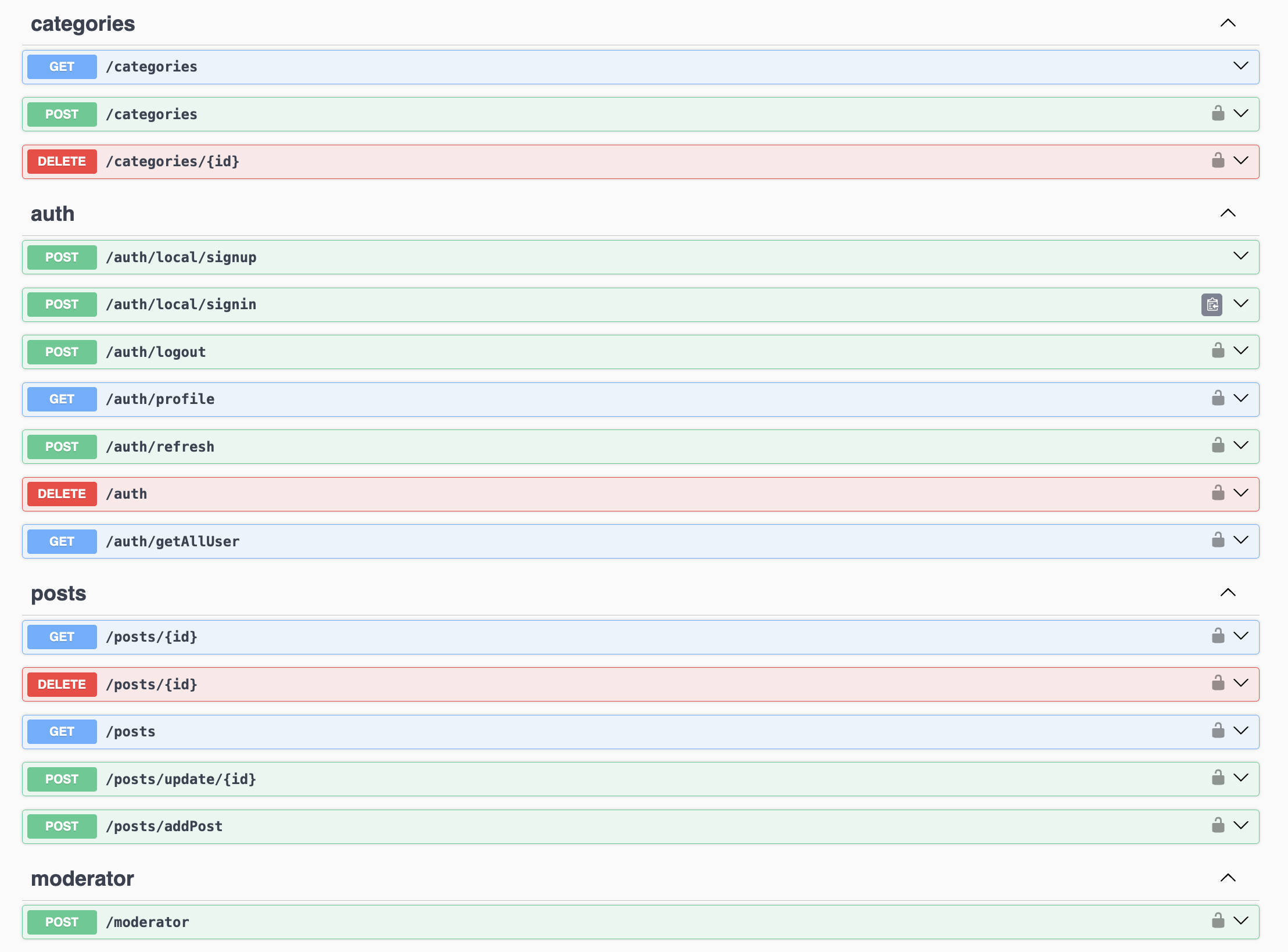
Task: Click the lock icon on DELETE /auth
Action: [x=1218, y=493]
